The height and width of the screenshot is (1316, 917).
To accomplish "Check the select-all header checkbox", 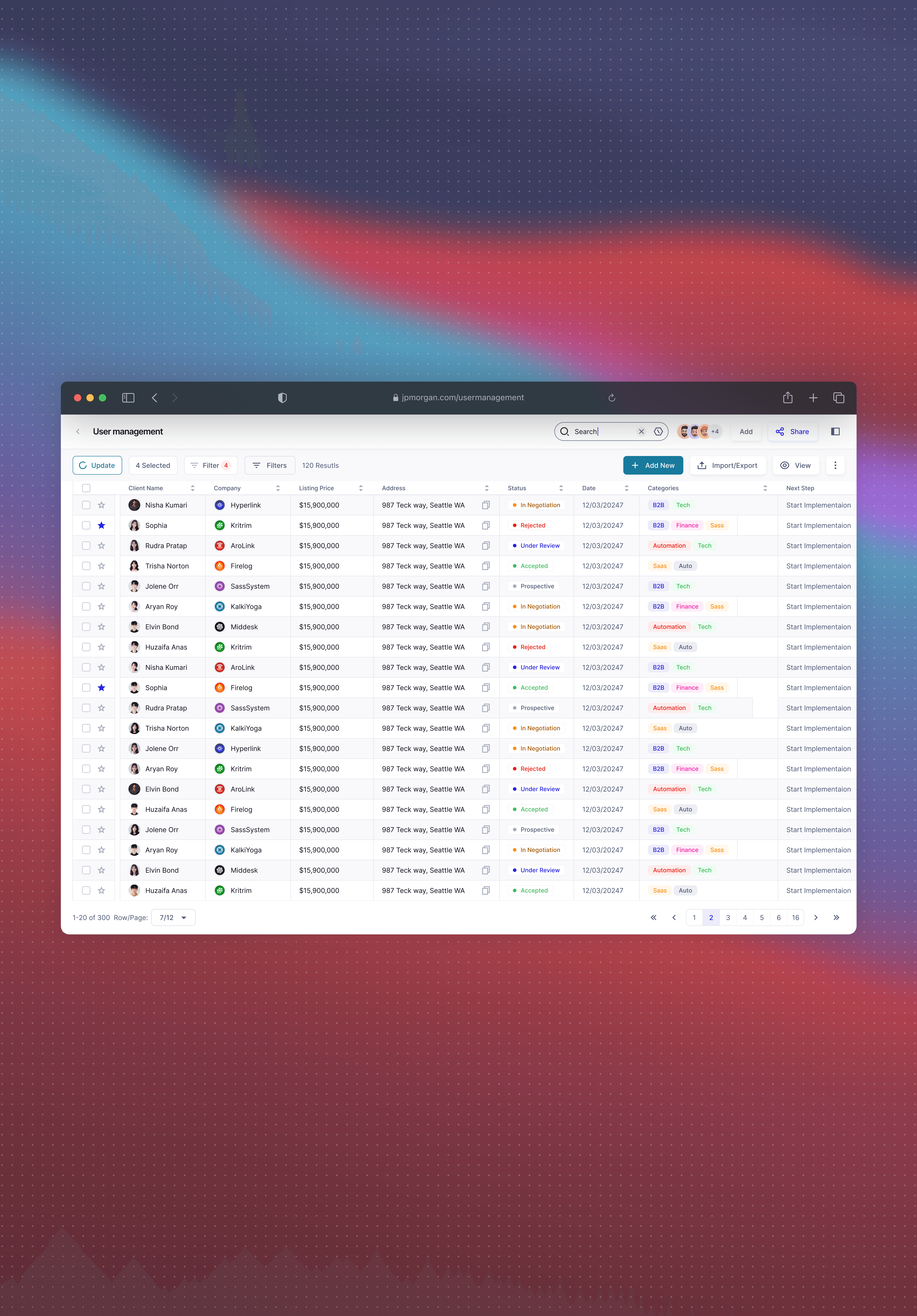I will click(86, 488).
